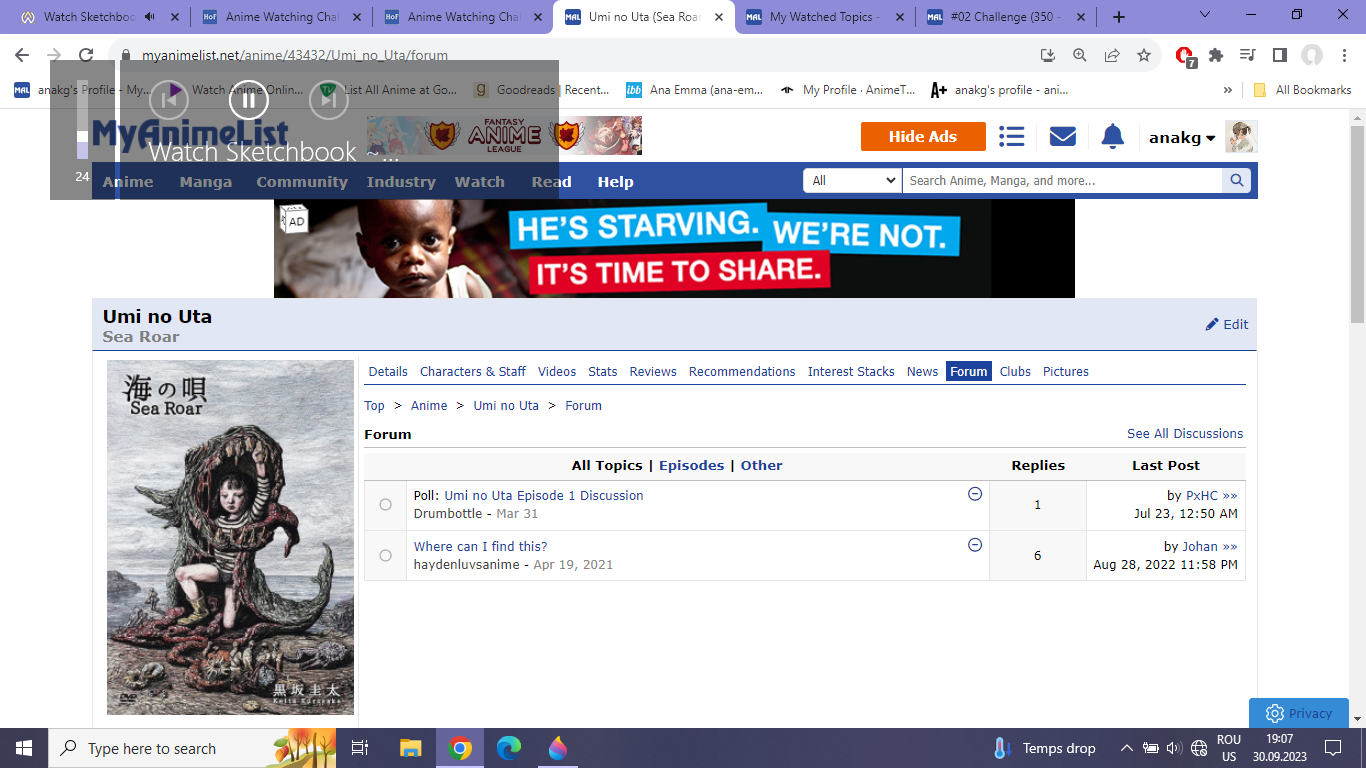1366x768 pixels.
Task: Switch to the Interest Stacks tab
Action: tap(851, 372)
